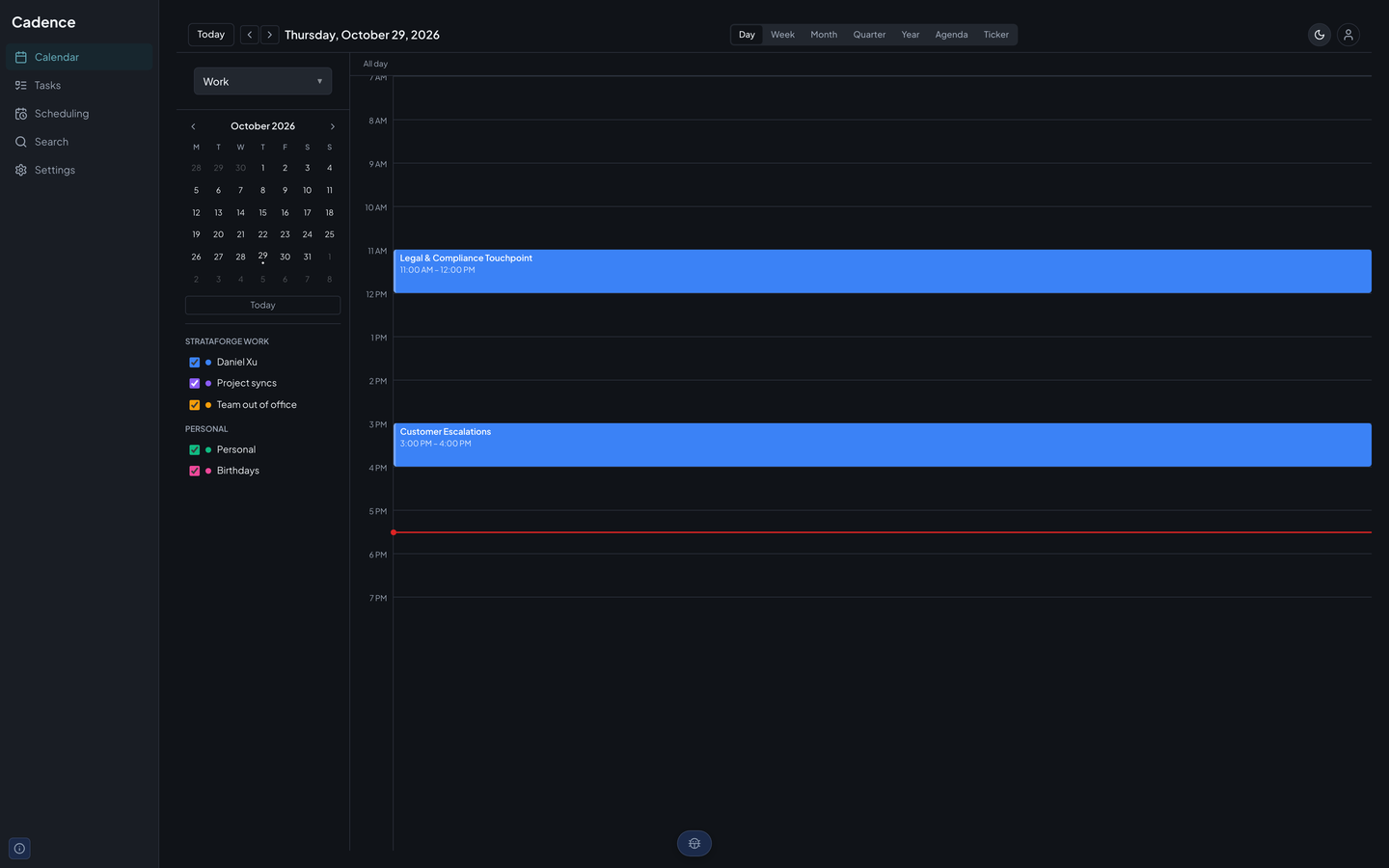Open Settings gear in sidebar

pos(21,170)
